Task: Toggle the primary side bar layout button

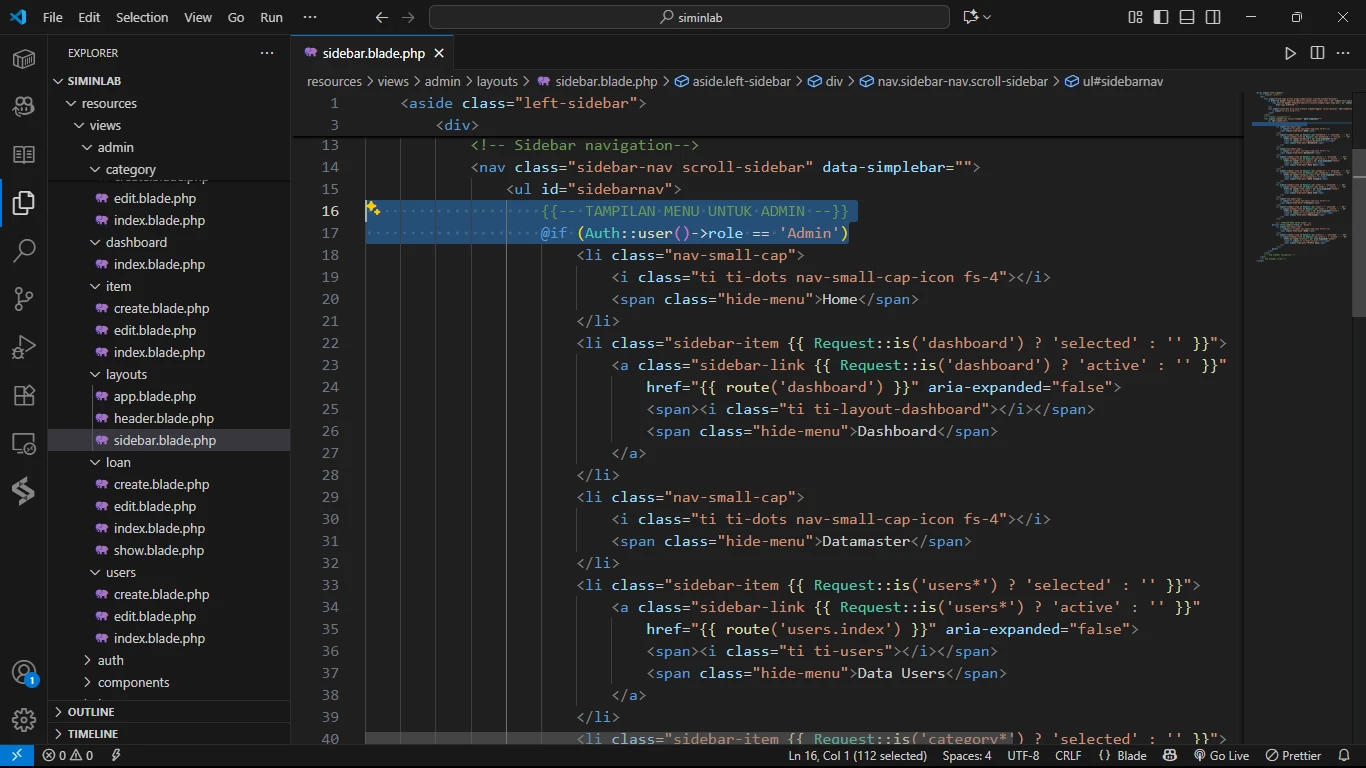Action: point(1161,17)
